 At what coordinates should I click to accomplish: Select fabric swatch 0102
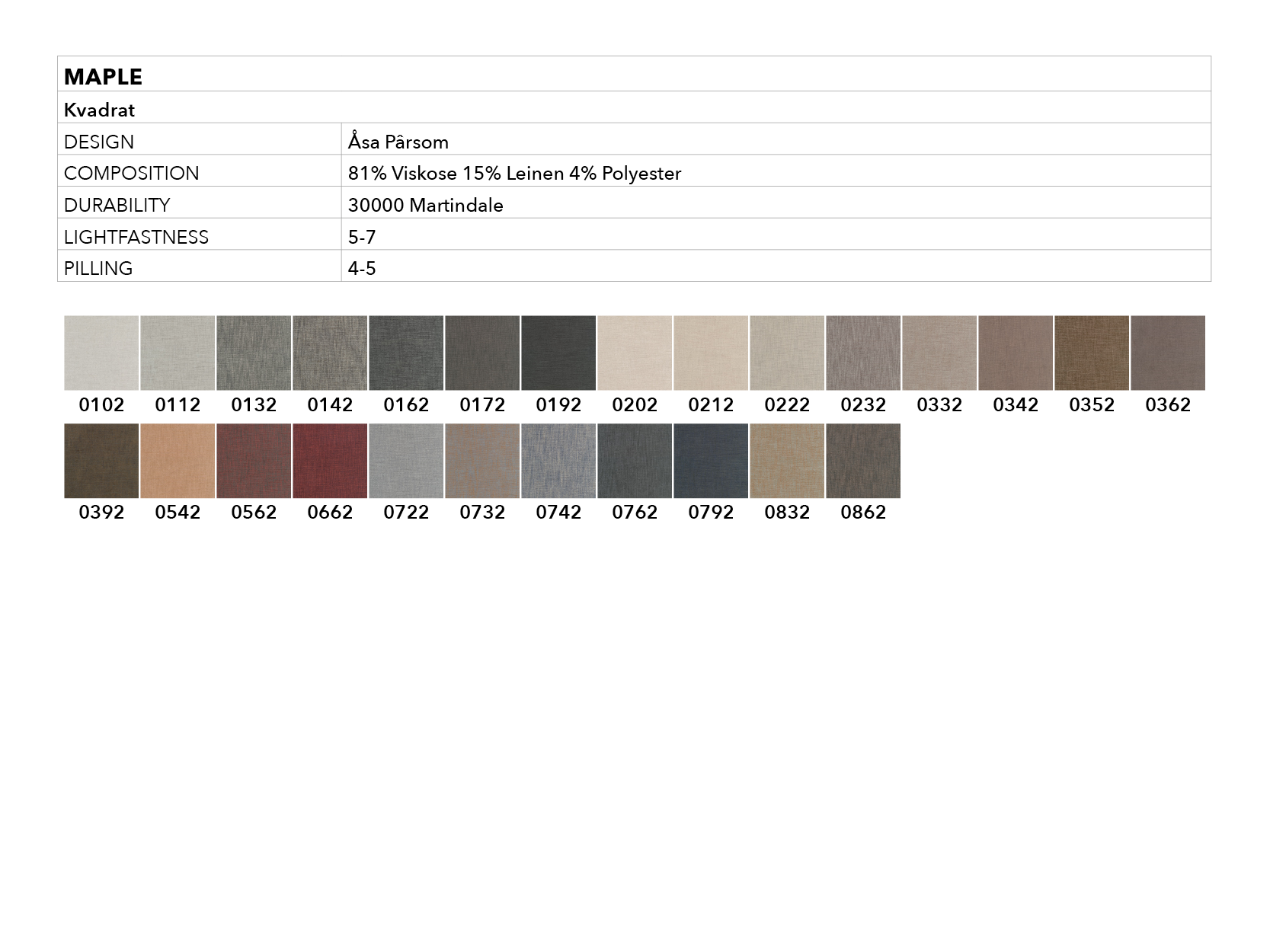point(101,353)
